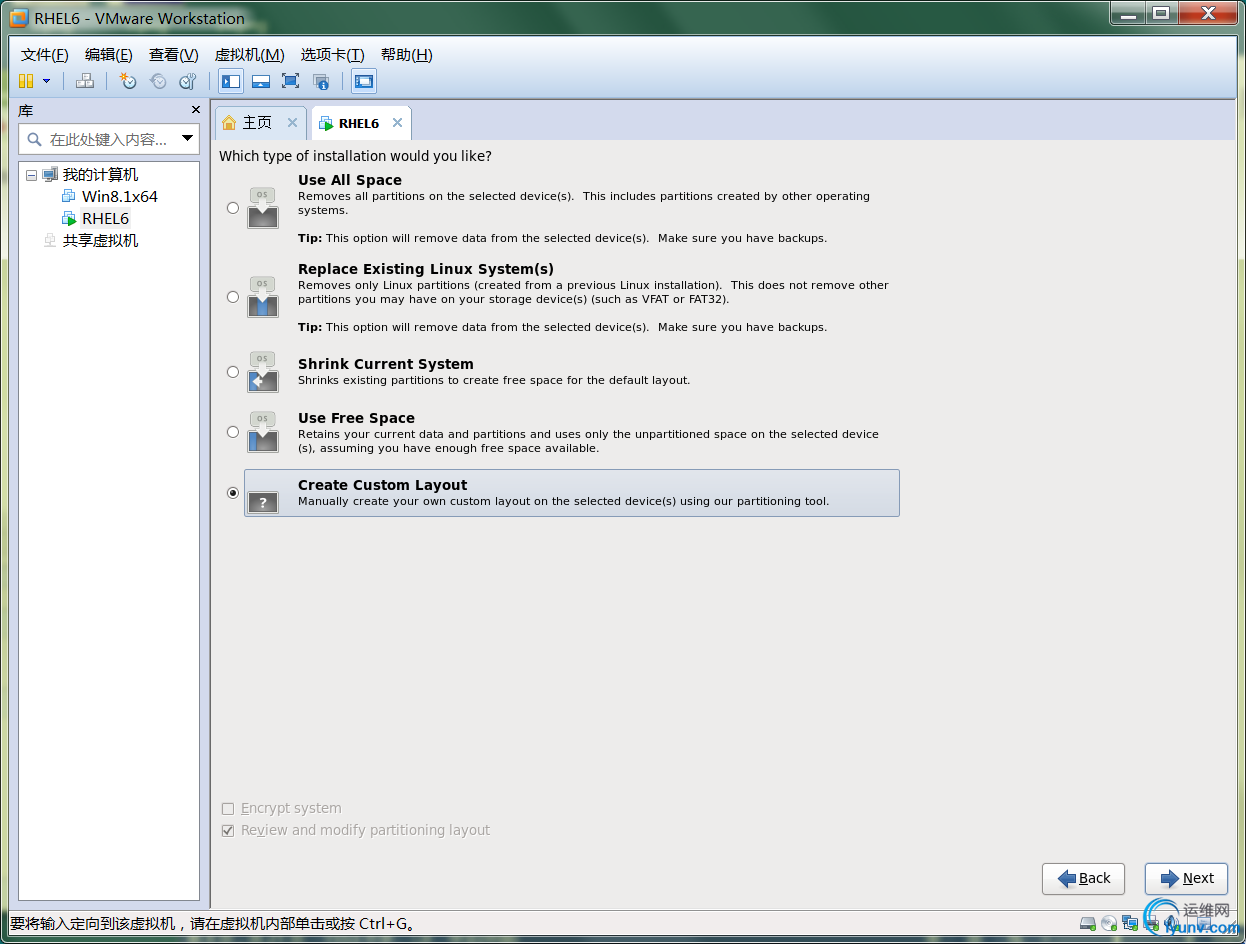Collapse the 我的计算机 tree node

[31, 175]
